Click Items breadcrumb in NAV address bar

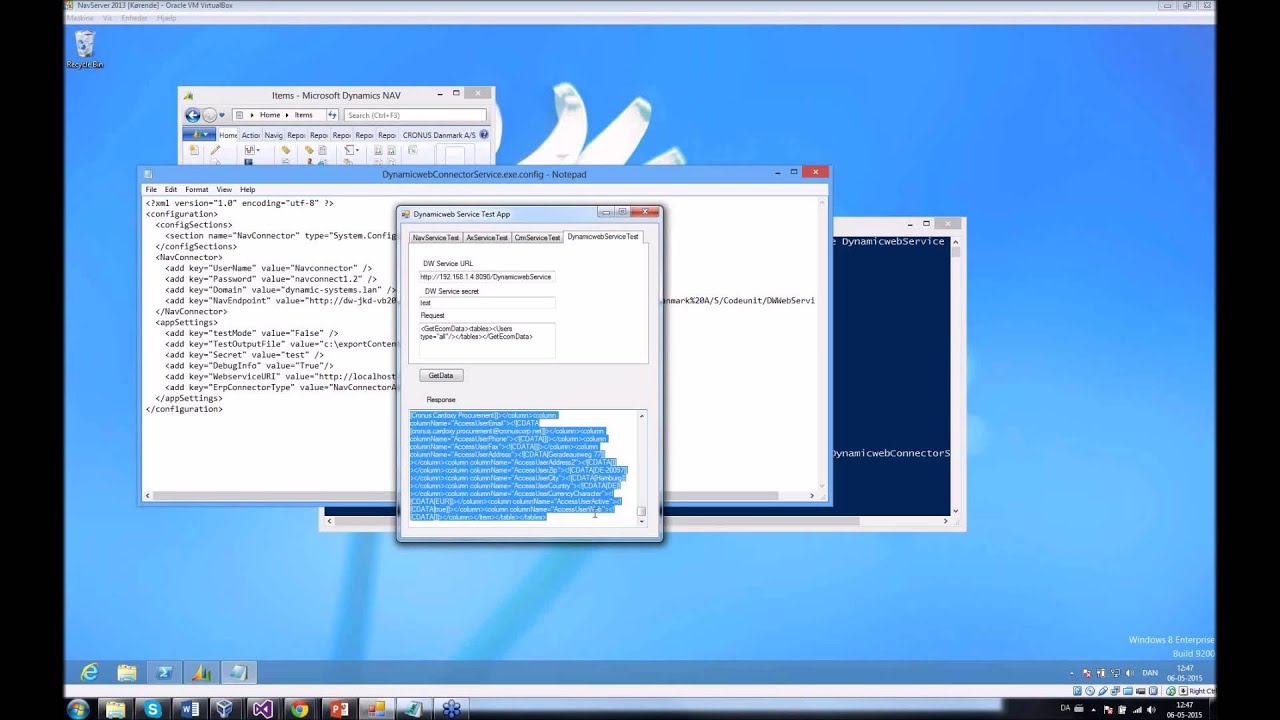[x=303, y=115]
